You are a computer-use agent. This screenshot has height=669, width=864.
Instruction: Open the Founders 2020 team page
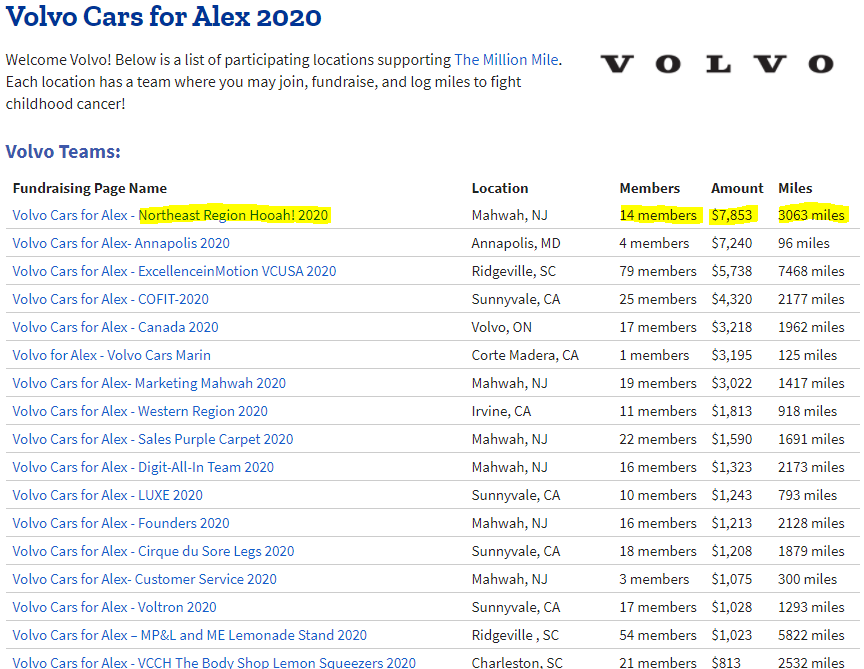tap(121, 523)
